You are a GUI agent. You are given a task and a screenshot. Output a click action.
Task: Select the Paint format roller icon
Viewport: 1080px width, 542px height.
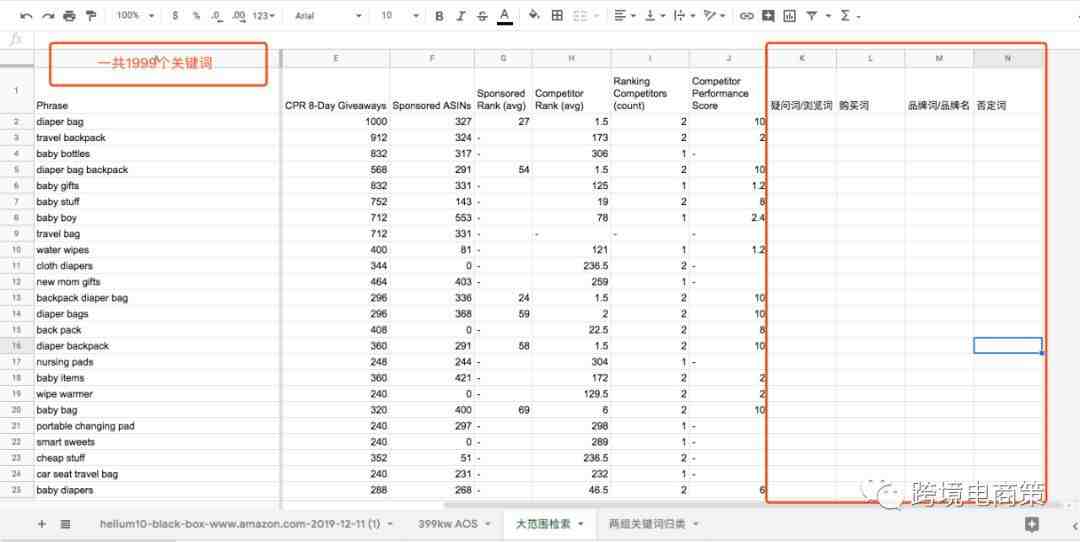click(91, 16)
